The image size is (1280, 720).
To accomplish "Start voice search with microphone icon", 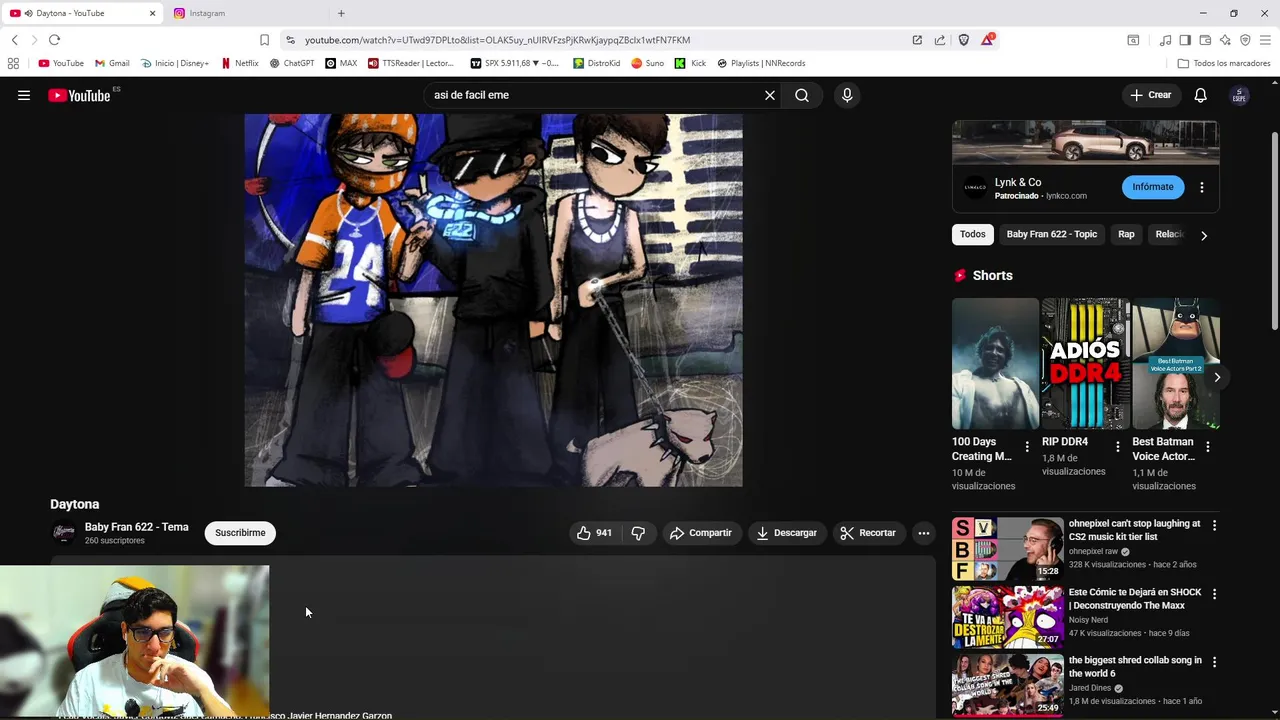I will (847, 95).
